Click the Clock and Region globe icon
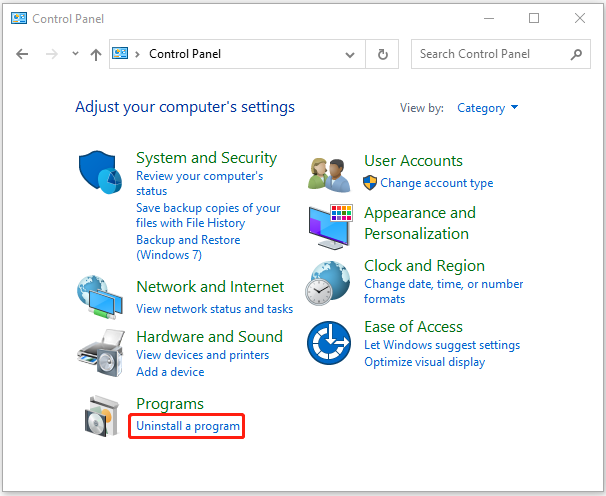This screenshot has width=606, height=496. coord(328,283)
